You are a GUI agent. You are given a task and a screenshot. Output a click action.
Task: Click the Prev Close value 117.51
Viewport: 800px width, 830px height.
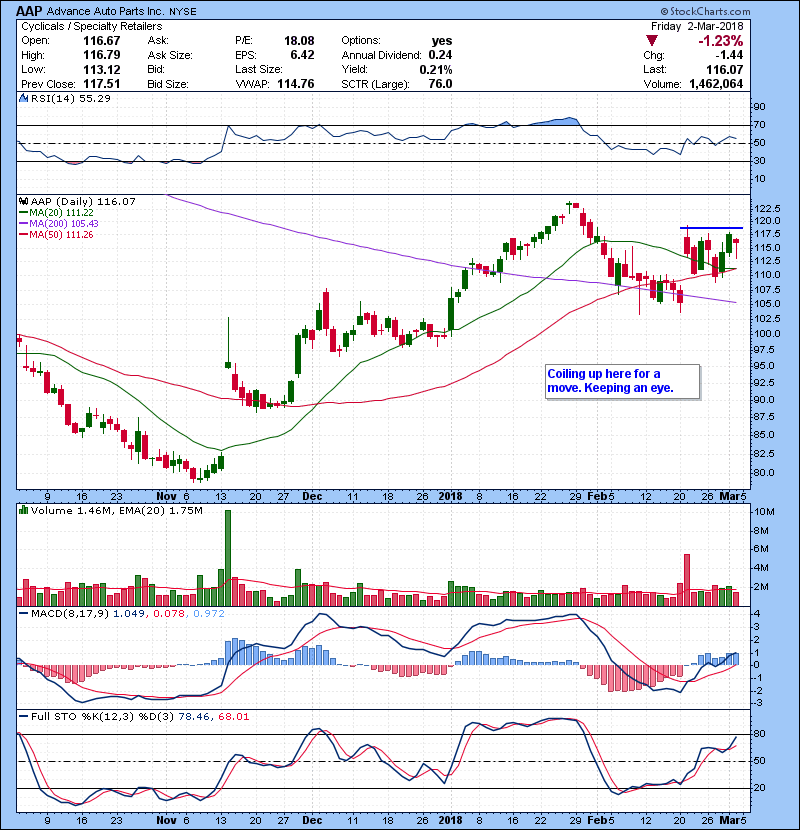coord(102,84)
